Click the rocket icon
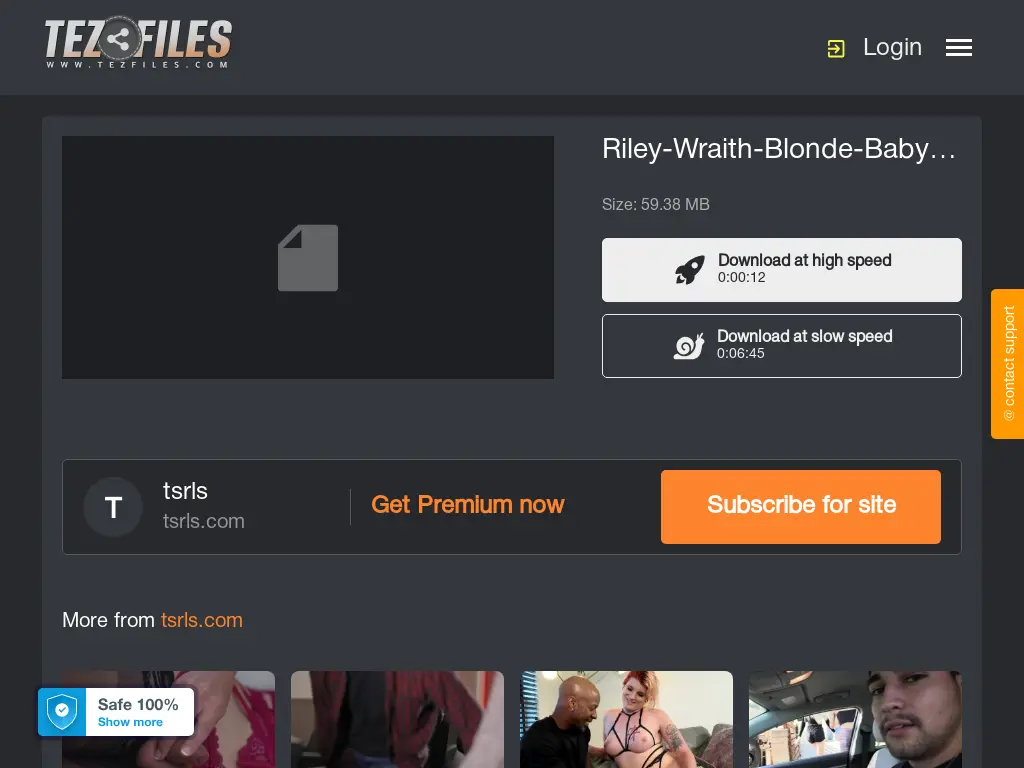The image size is (1024, 768). click(x=690, y=270)
